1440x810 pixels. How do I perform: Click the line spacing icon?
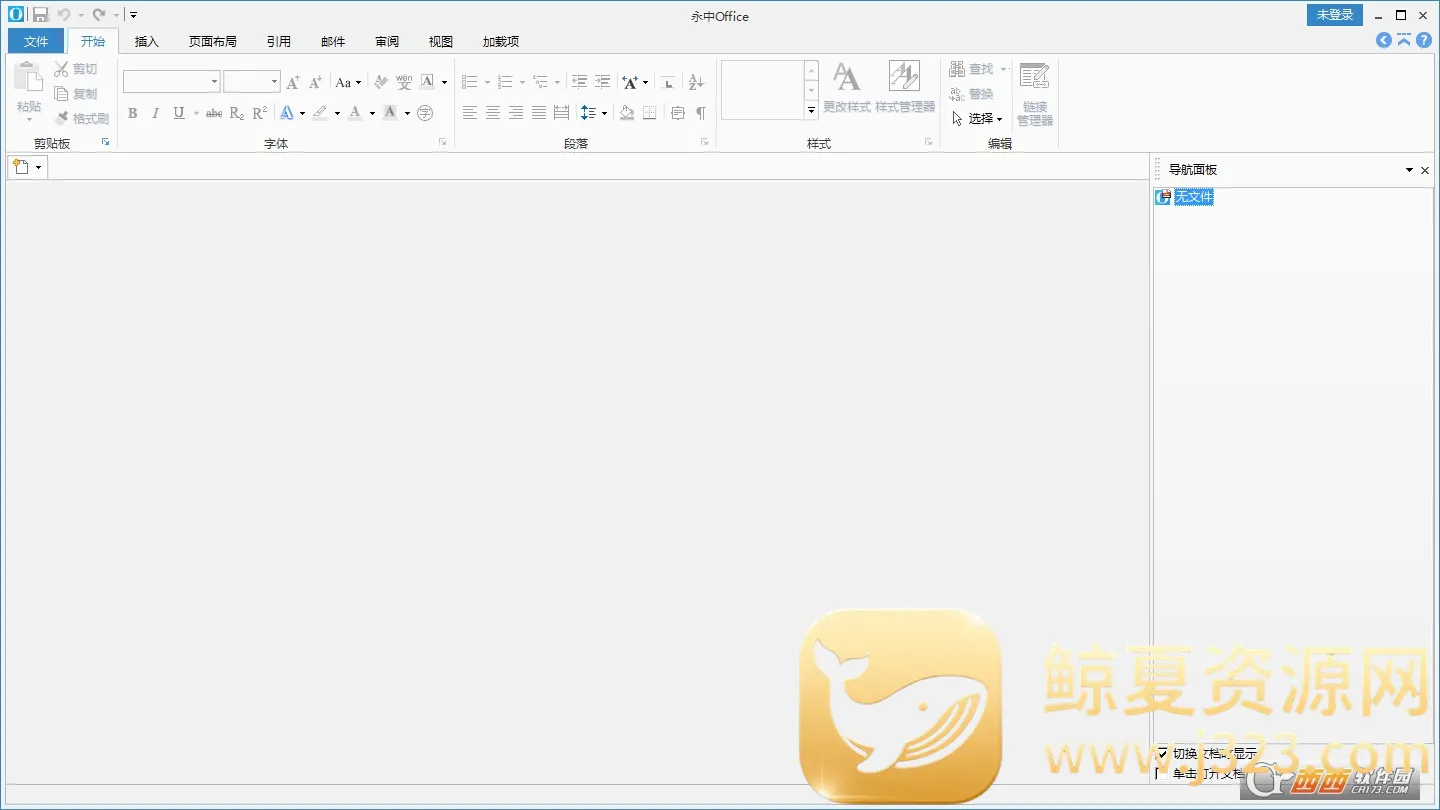coord(588,113)
